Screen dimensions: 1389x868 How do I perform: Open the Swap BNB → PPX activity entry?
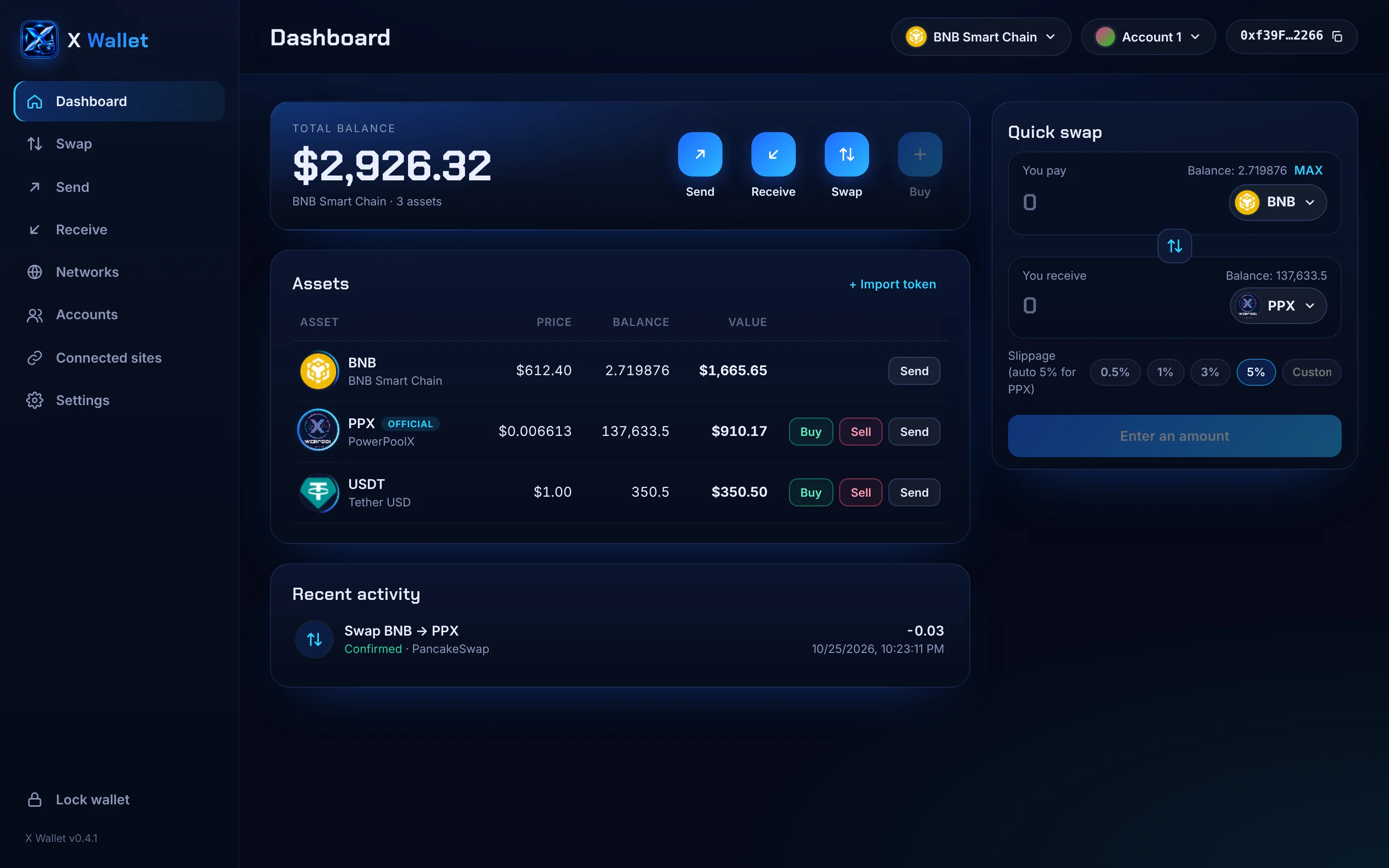619,639
